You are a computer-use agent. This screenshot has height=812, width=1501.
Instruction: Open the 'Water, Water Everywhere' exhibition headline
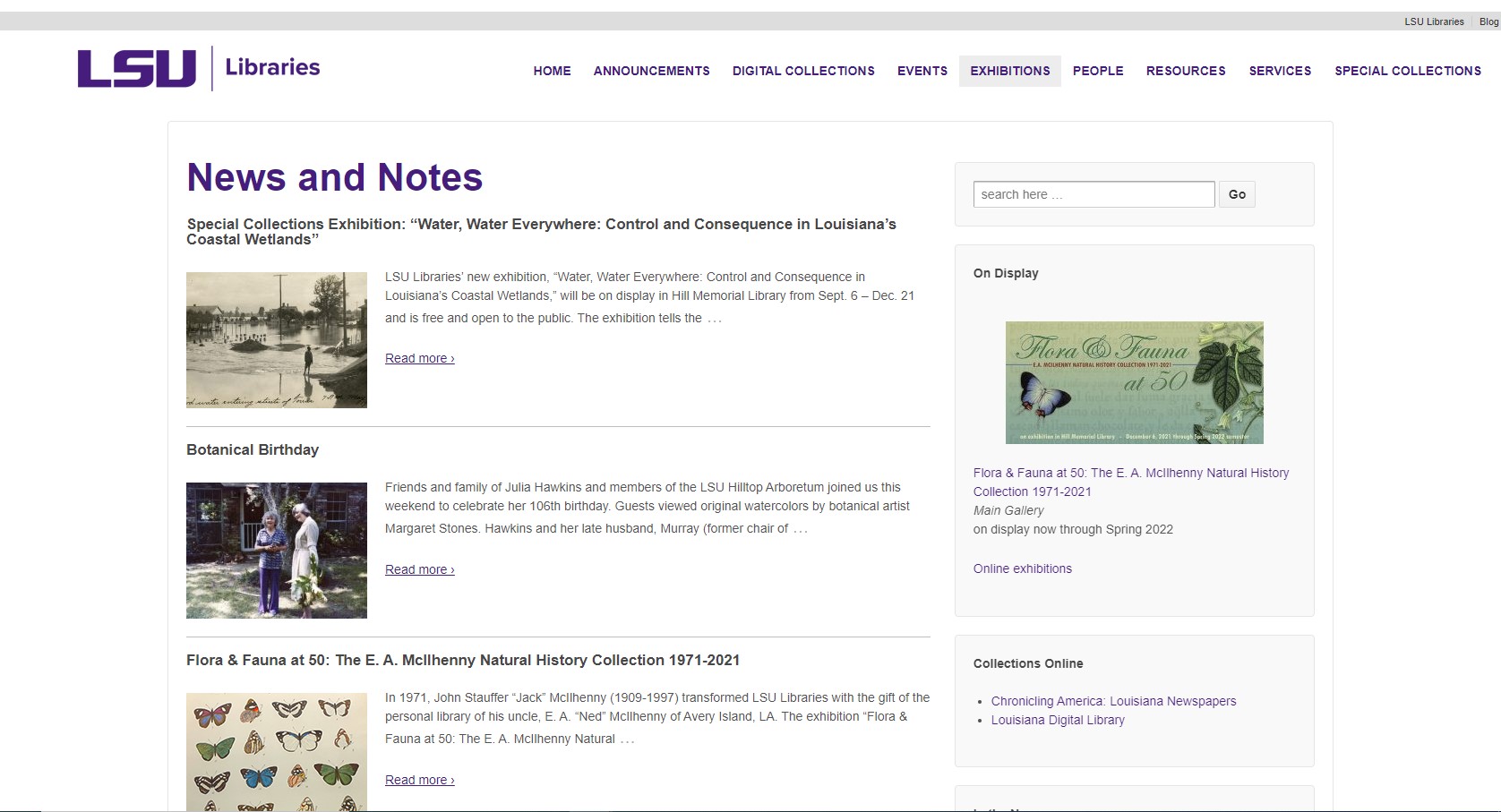click(x=541, y=232)
